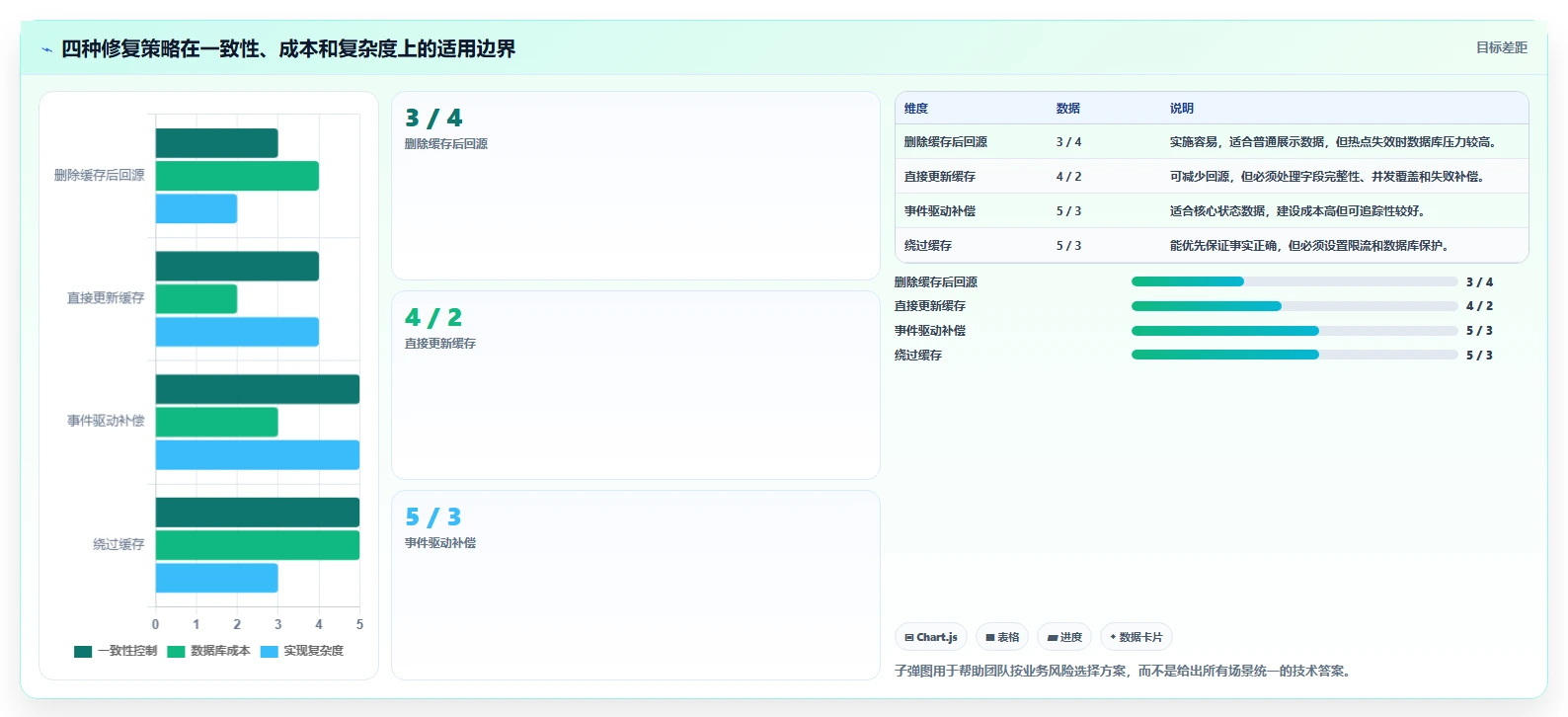This screenshot has height=717, width=1568.
Task: Click the 进度 chip's bar icon
Action: tap(1053, 638)
